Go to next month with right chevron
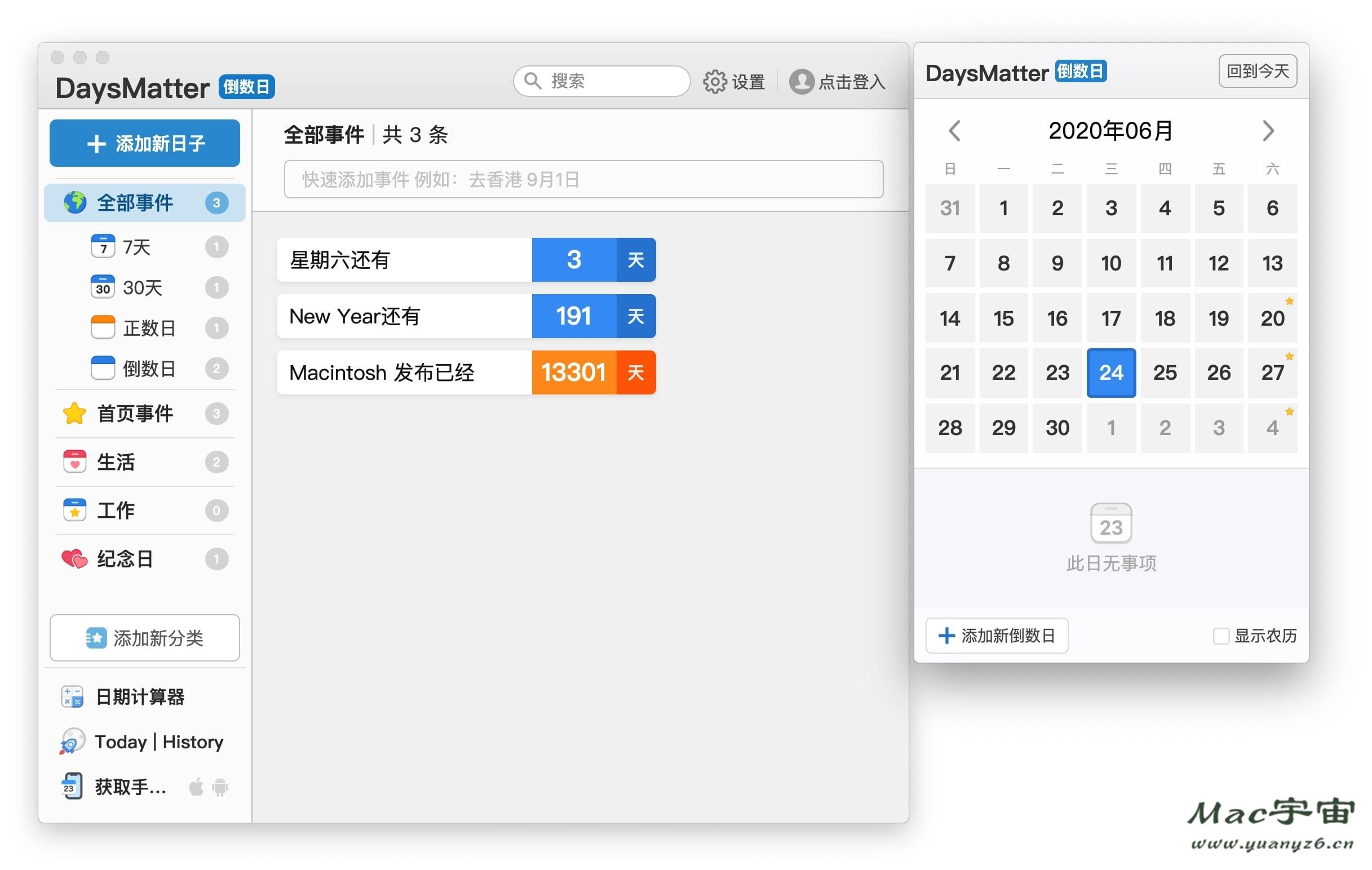This screenshot has width=1372, height=870. 1268,131
